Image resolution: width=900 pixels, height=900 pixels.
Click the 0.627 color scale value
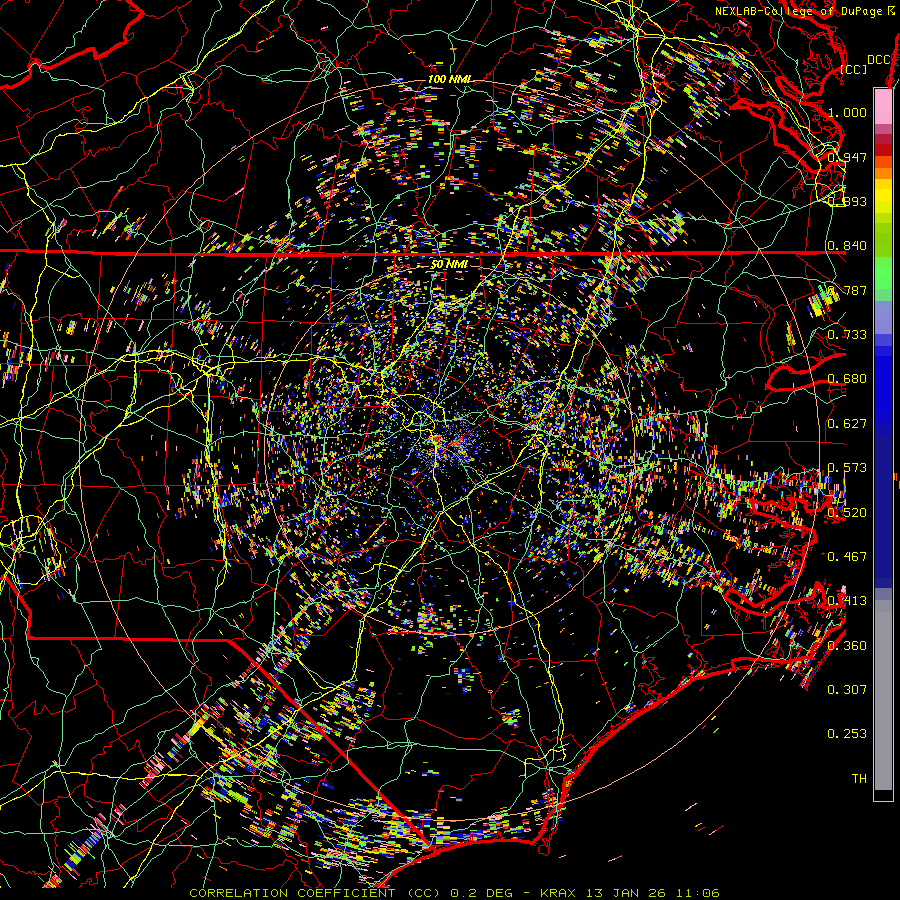click(847, 423)
